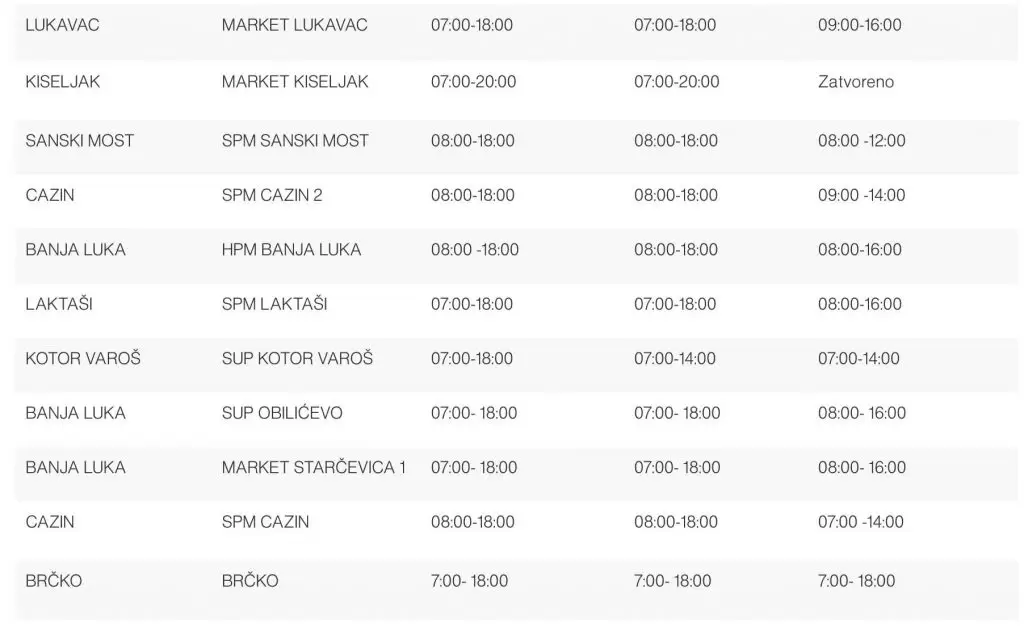Click the BRČKO city cell
The width and height of the screenshot is (1024, 632).
tap(55, 581)
